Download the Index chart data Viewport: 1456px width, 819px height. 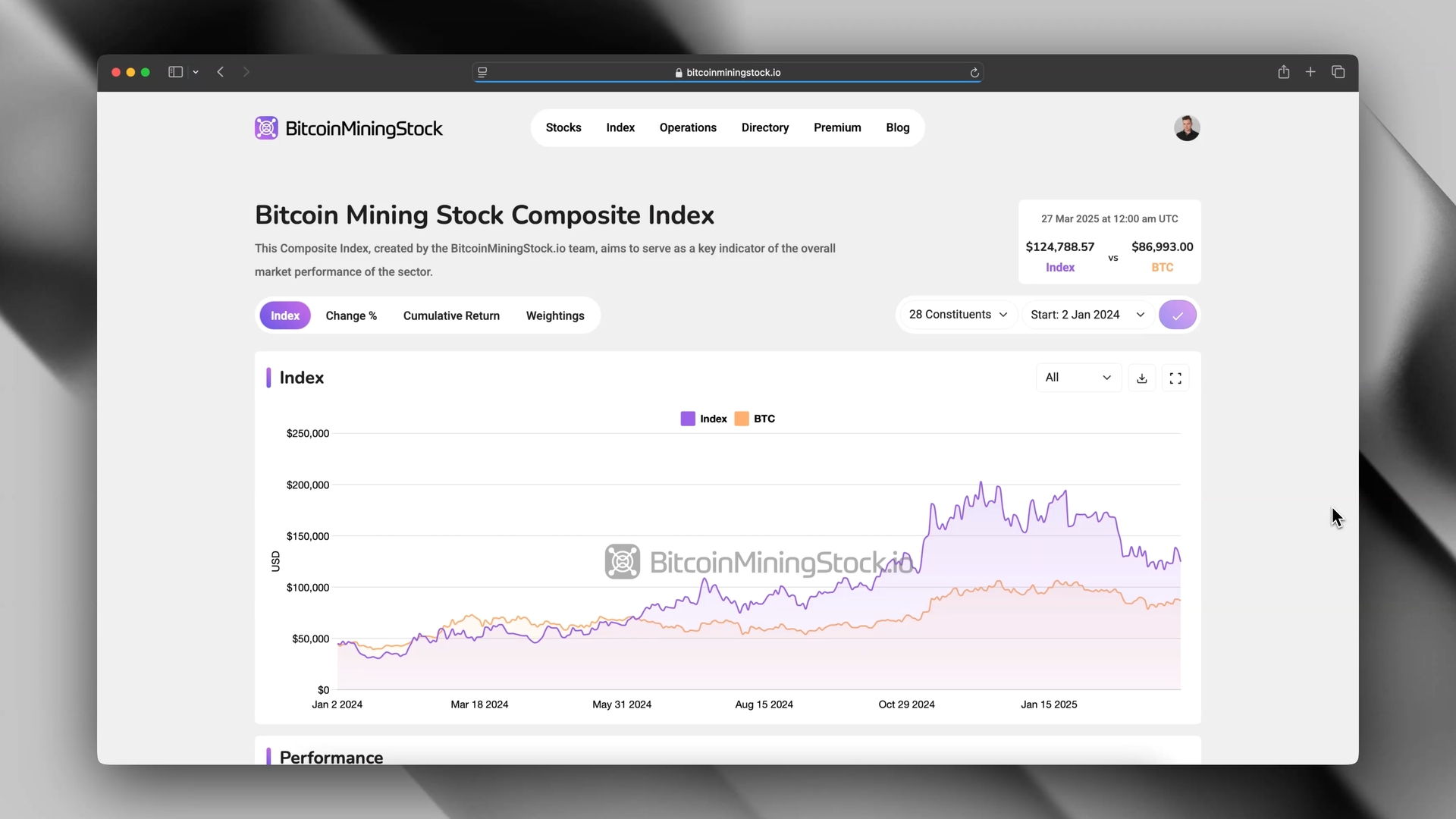pos(1142,378)
